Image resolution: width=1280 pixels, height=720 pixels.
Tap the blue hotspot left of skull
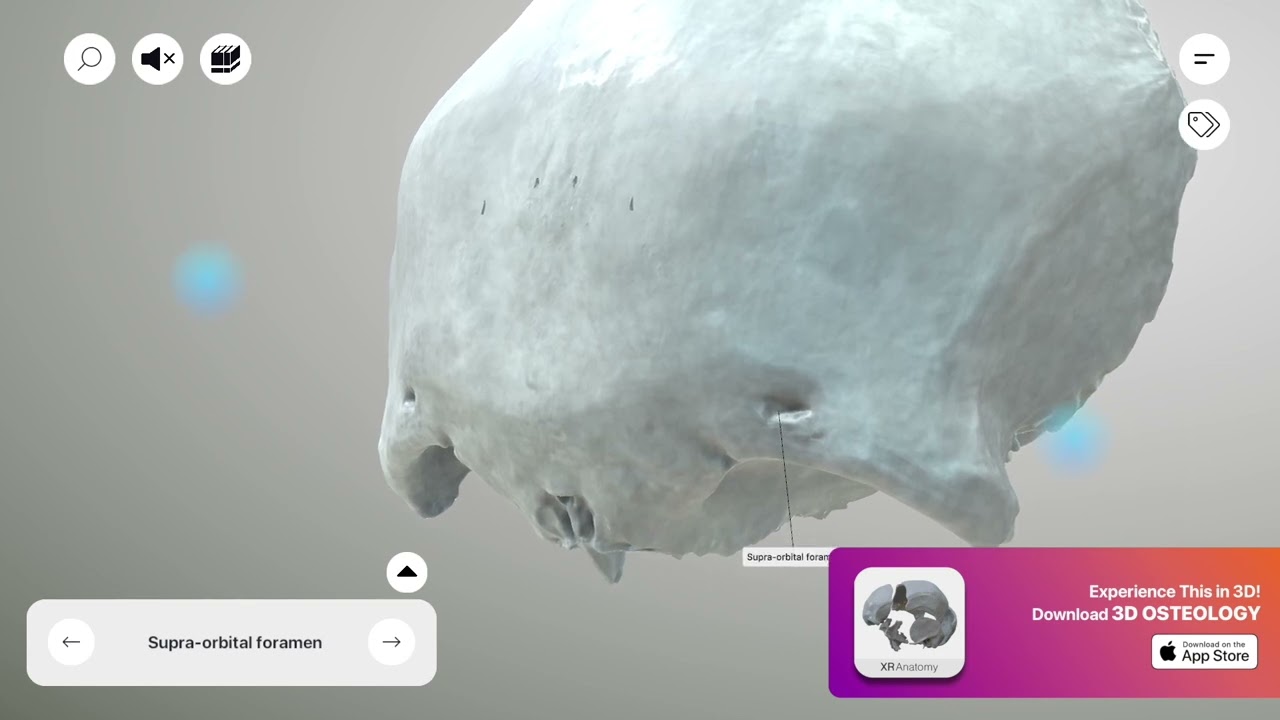click(x=207, y=279)
